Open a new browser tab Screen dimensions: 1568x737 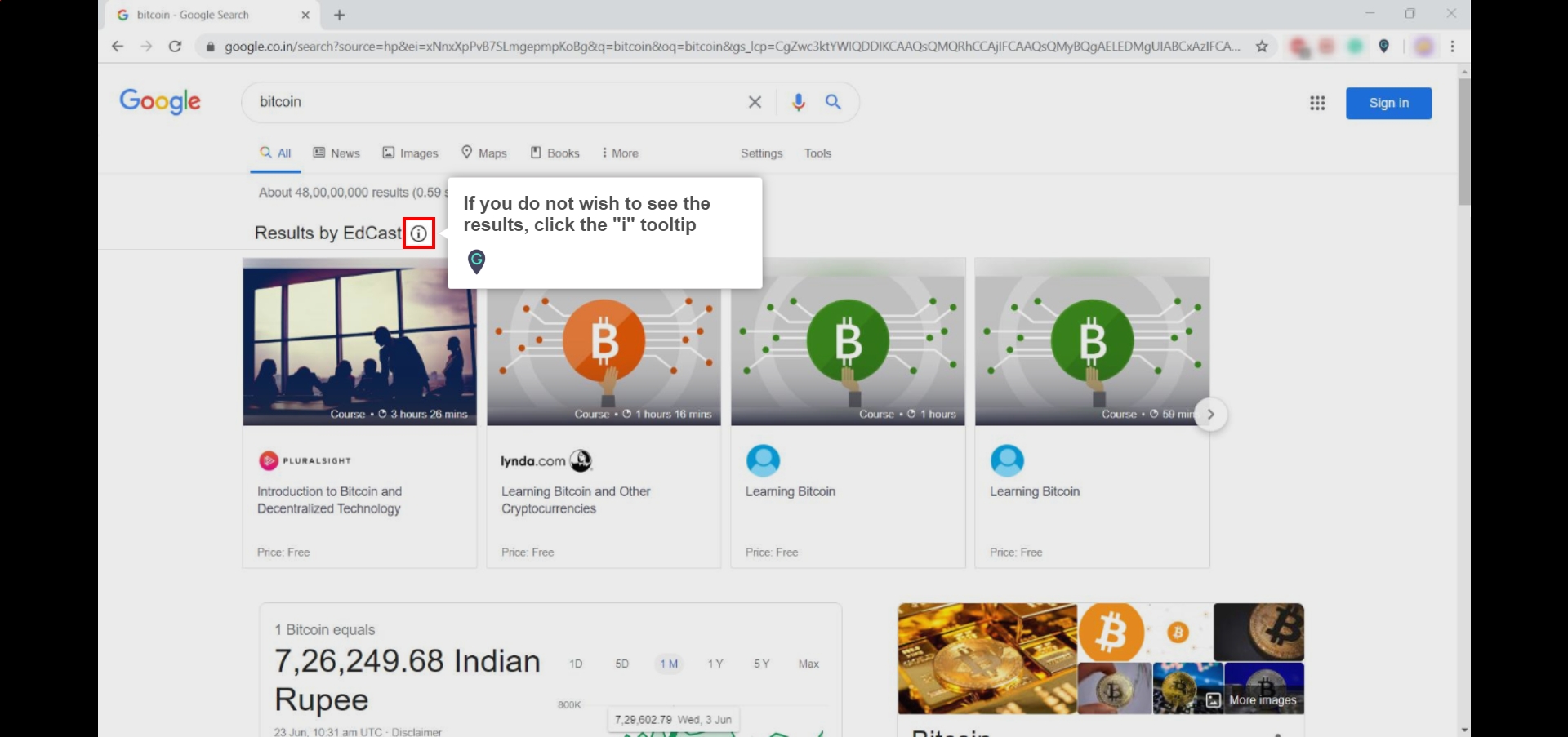click(x=340, y=15)
